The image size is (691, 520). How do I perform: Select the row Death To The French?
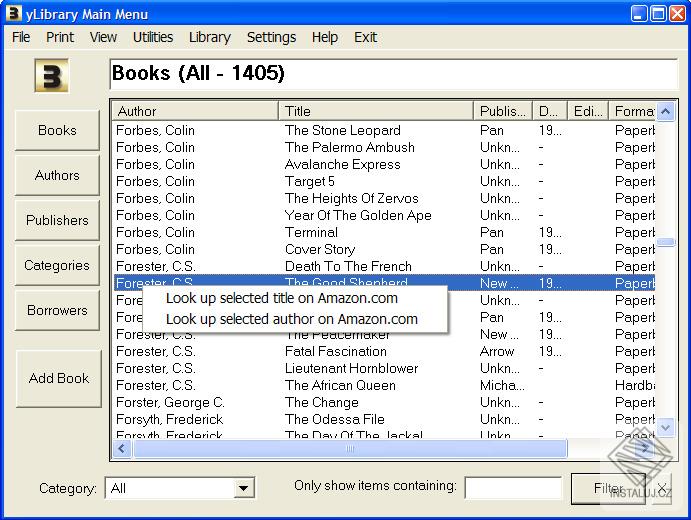[x=384, y=266]
